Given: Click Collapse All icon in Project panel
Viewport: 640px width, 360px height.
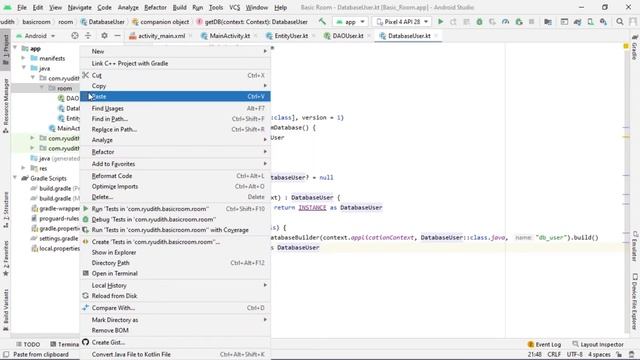Looking at the screenshot, I should pyautogui.click(x=88, y=36).
